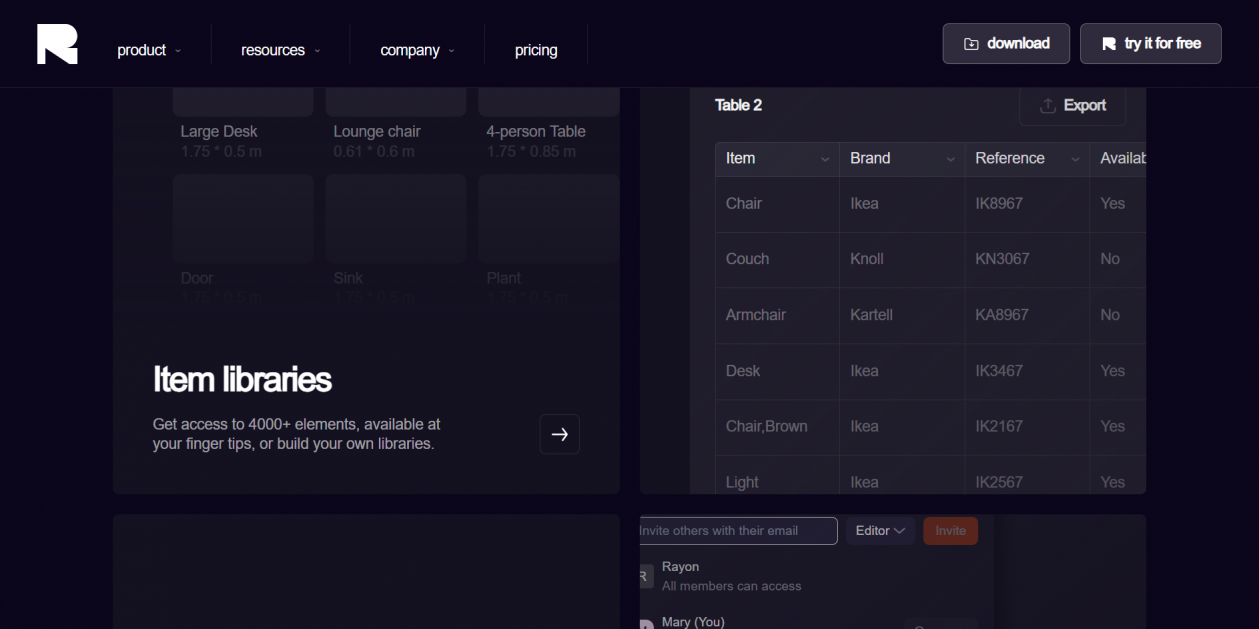
Task: Expand the product menu
Action: (149, 50)
